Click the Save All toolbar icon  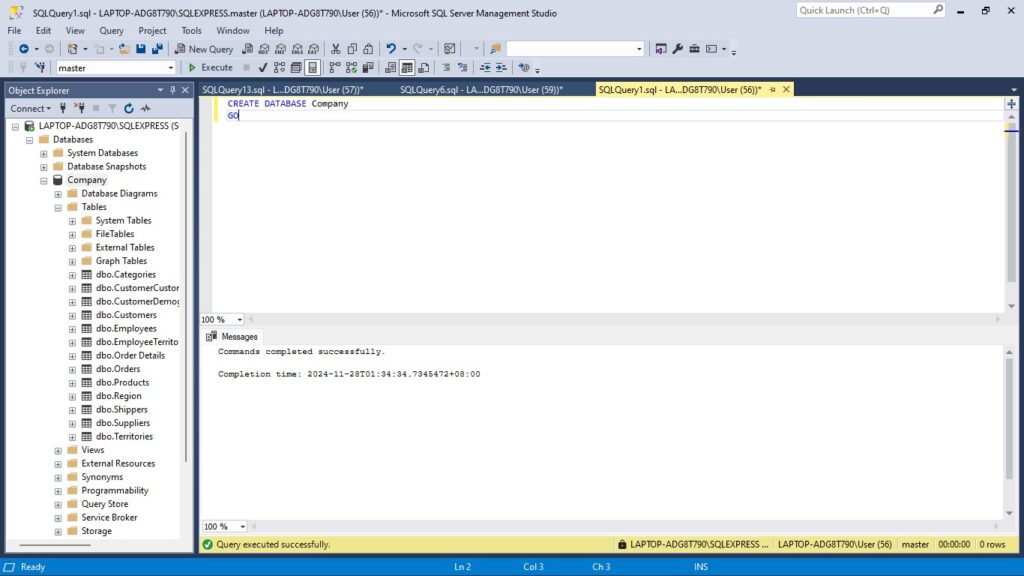[x=157, y=49]
